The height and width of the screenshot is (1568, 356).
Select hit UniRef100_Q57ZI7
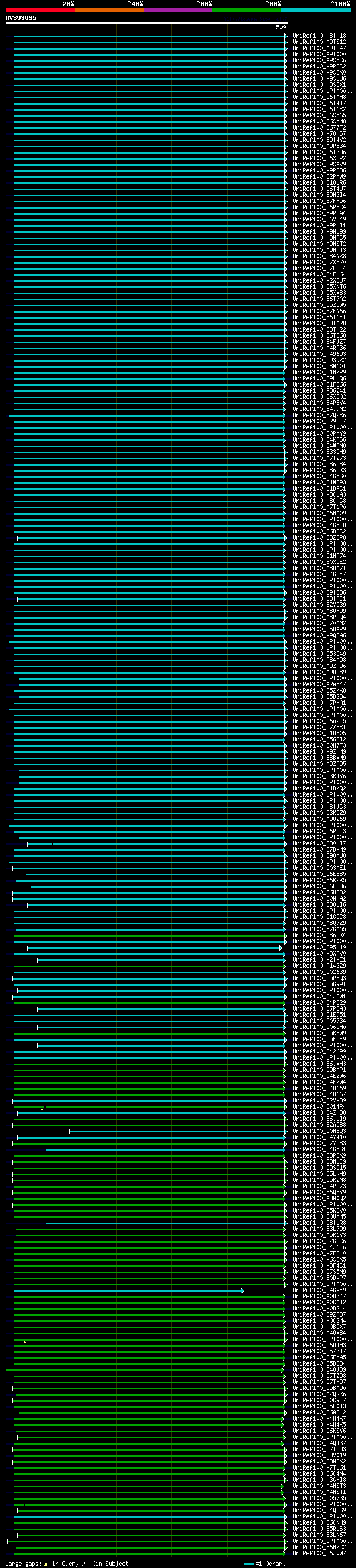coord(319,1351)
